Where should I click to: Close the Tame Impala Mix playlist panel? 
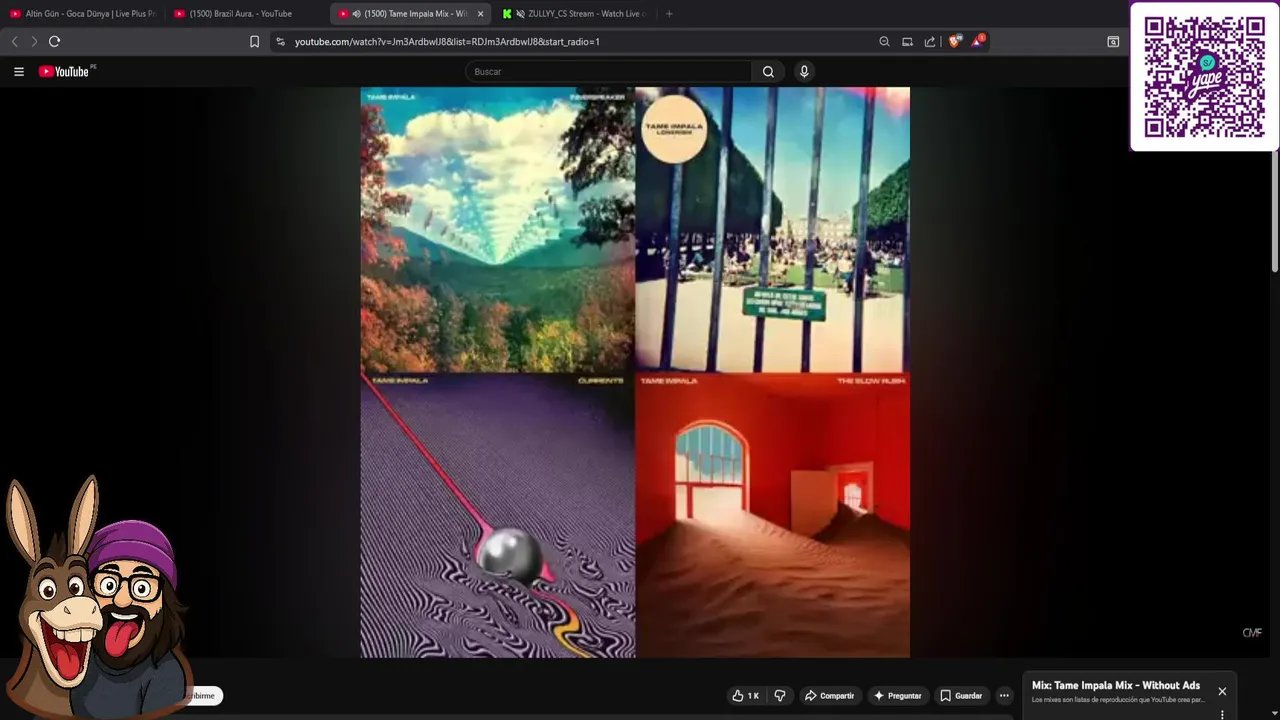pyautogui.click(x=1222, y=691)
